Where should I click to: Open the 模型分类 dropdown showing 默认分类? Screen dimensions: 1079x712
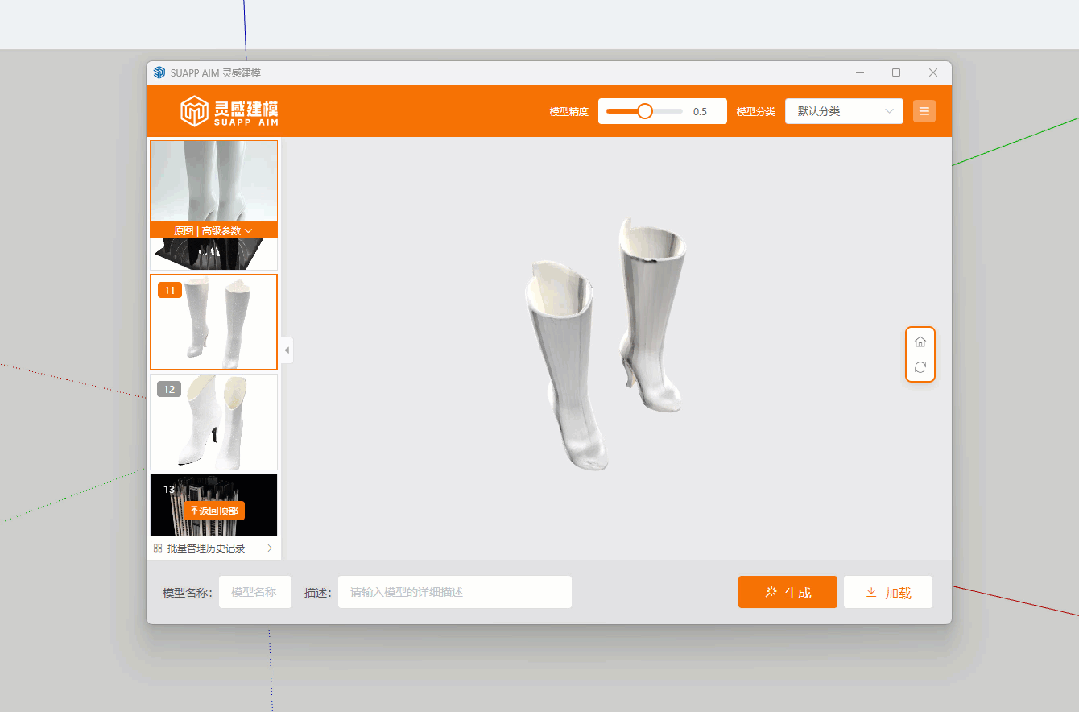pyautogui.click(x=844, y=111)
